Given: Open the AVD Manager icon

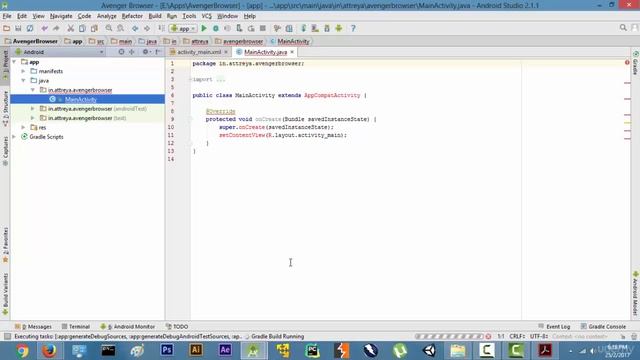Looking at the screenshot, I should coord(315,28).
